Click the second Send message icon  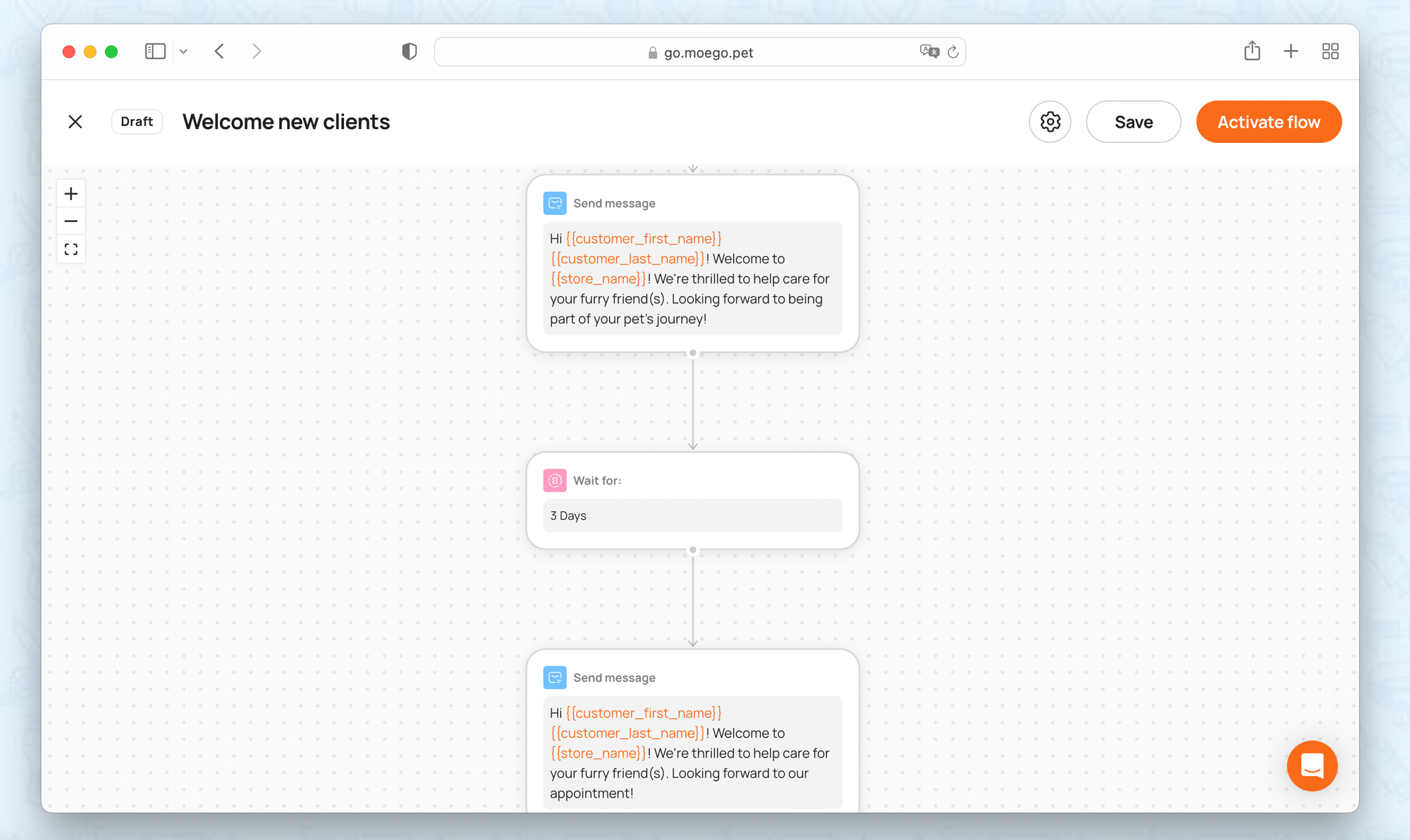coord(555,677)
